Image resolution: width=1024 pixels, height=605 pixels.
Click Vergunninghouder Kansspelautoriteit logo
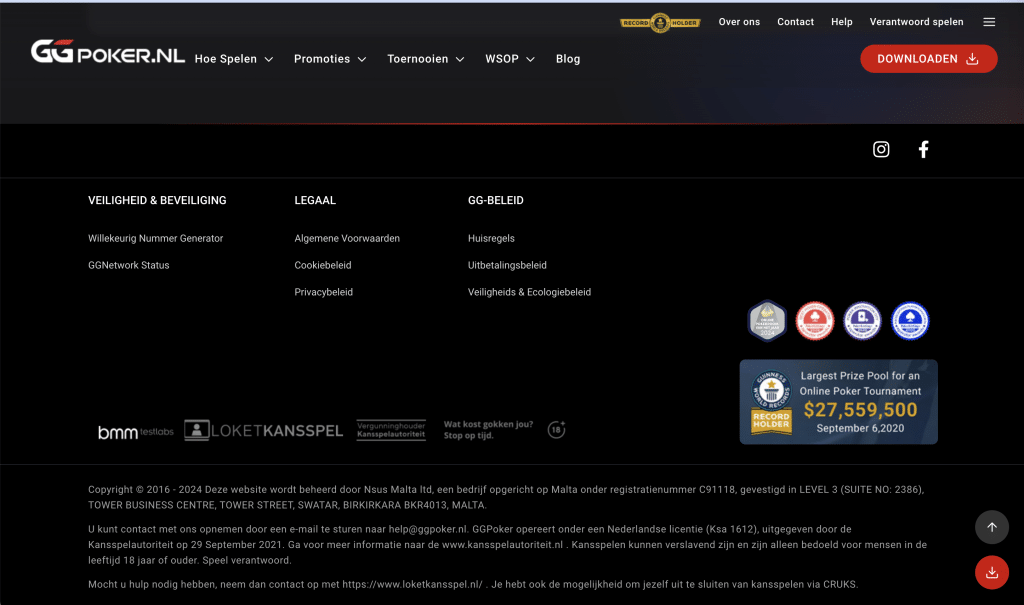tap(391, 430)
